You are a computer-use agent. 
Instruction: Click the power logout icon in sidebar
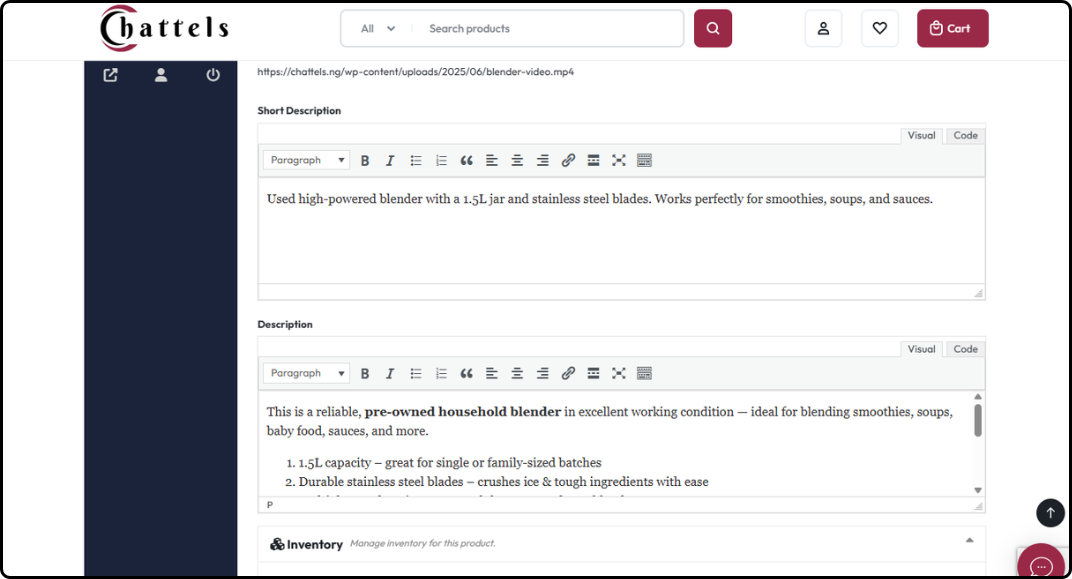tap(213, 75)
